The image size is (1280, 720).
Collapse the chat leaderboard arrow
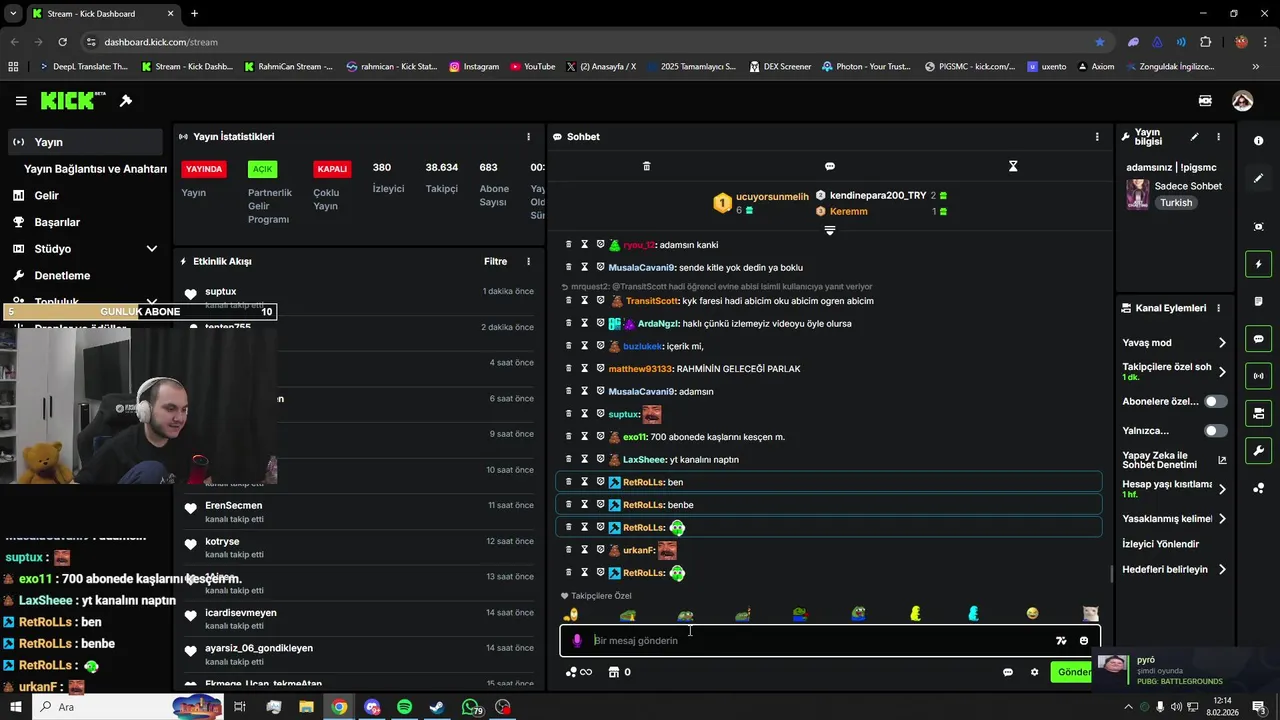(829, 231)
